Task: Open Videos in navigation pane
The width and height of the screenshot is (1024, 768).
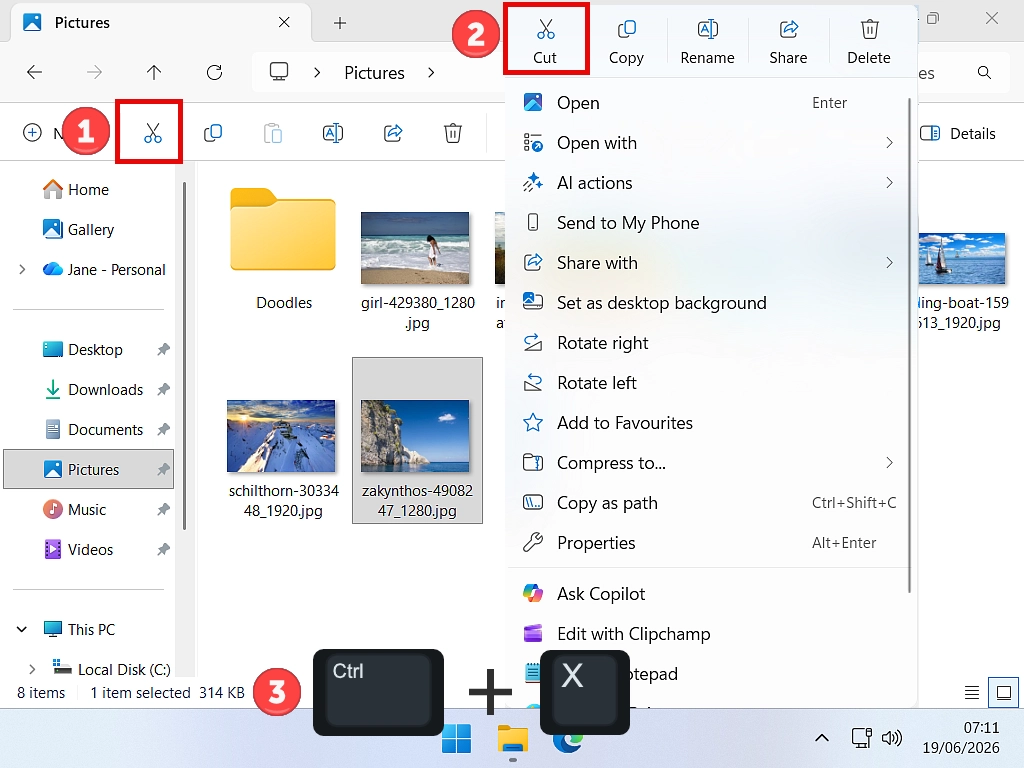Action: point(88,550)
